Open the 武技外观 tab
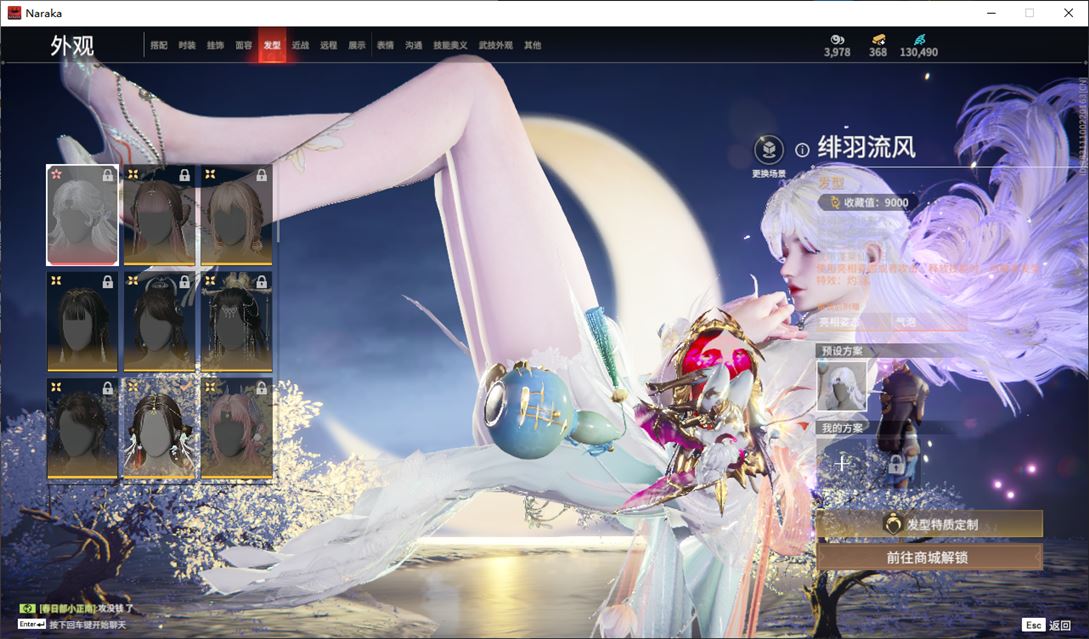The width and height of the screenshot is (1089, 639). coord(495,45)
